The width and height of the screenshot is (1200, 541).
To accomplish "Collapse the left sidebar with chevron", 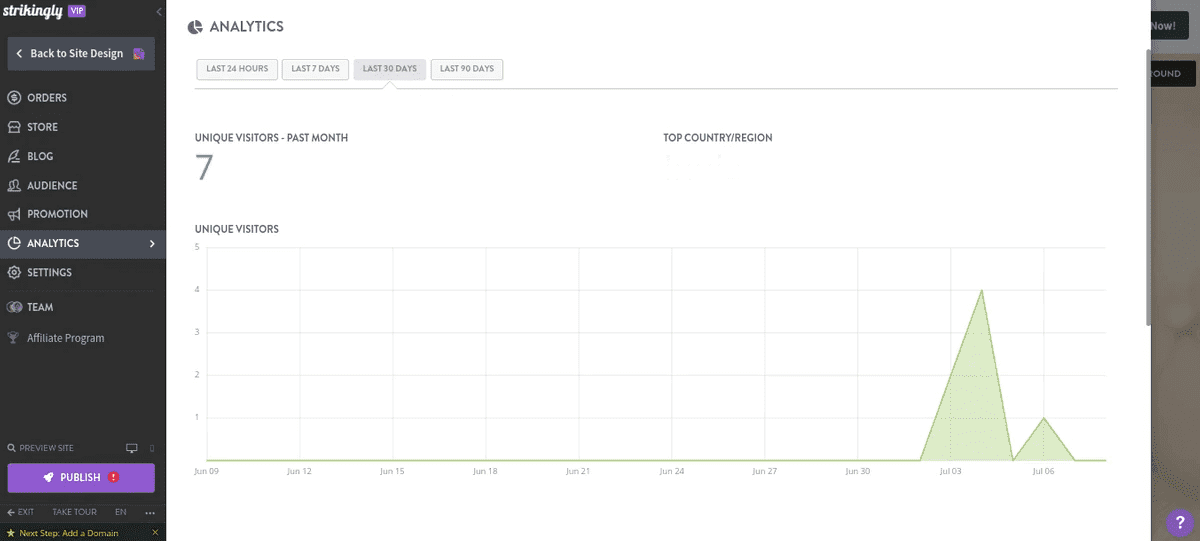I will pos(159,11).
